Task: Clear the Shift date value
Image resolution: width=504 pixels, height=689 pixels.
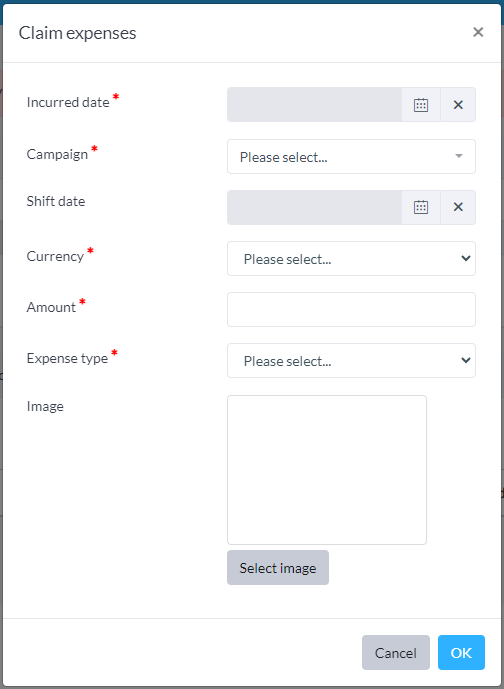Action: [x=458, y=207]
